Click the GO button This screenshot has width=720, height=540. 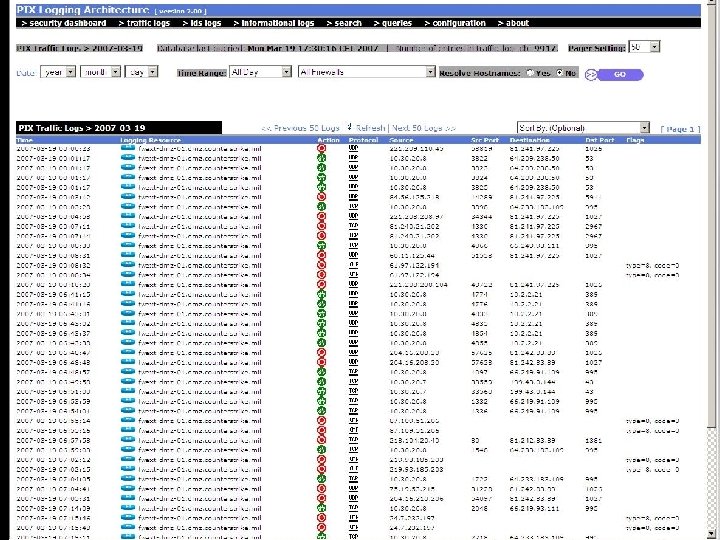coord(614,74)
